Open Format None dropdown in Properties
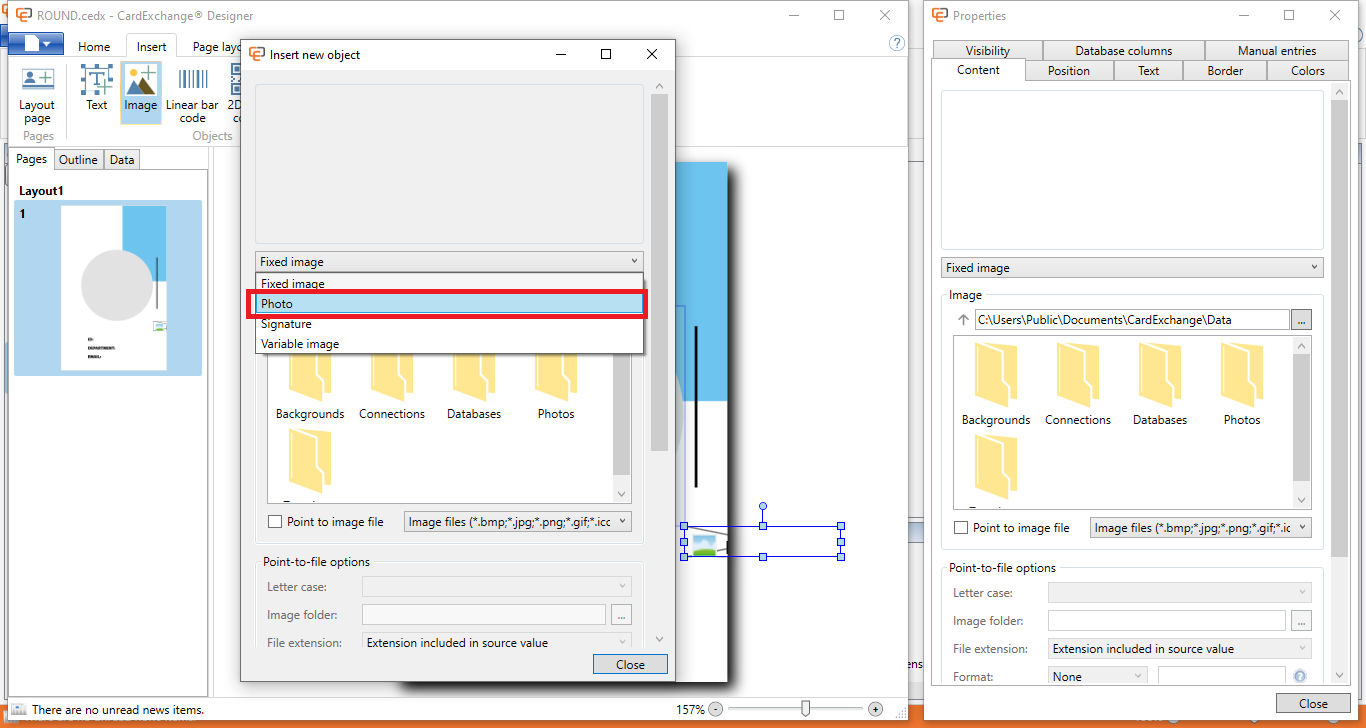The image size is (1366, 728). click(x=1098, y=677)
